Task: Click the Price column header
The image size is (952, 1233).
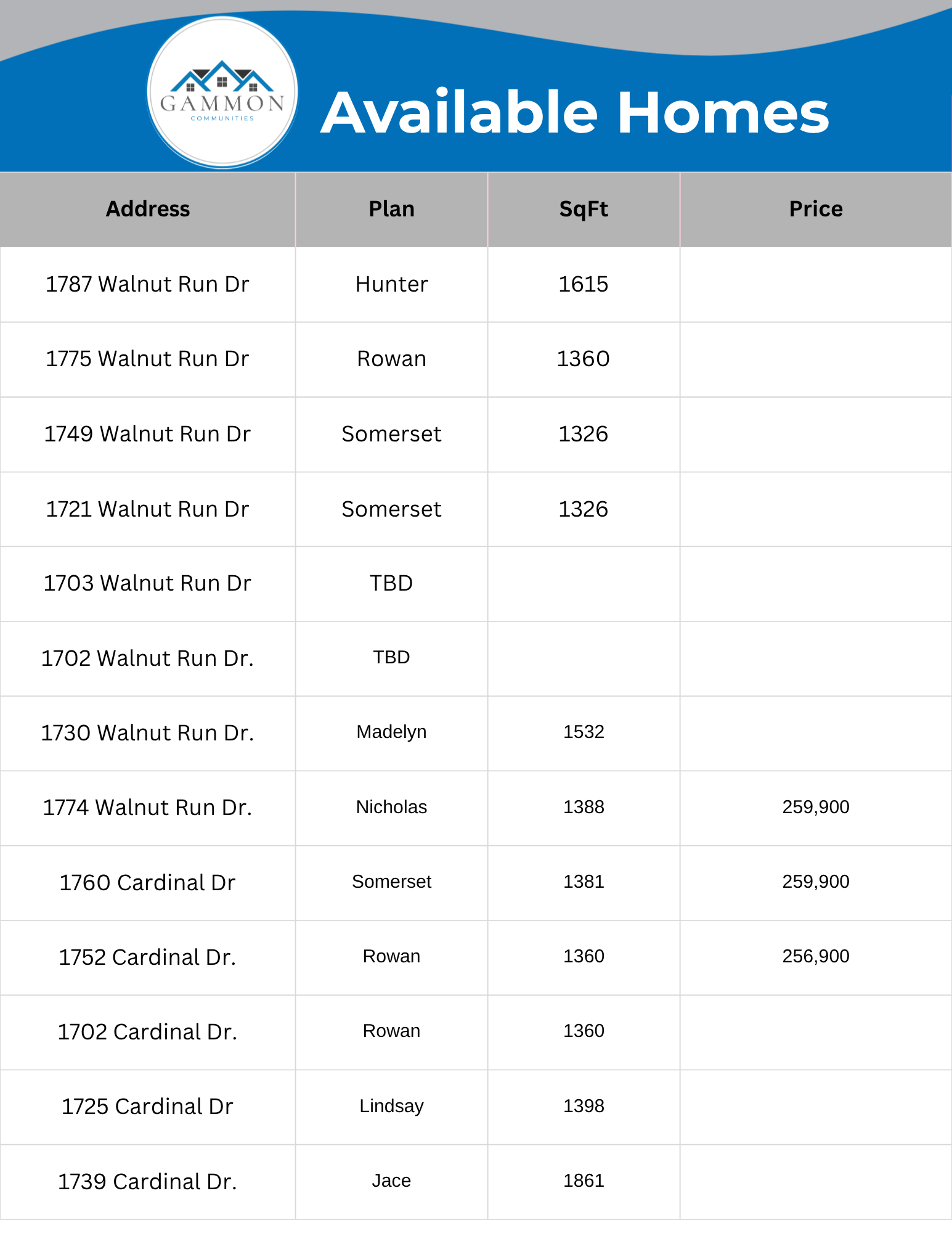Action: pos(815,209)
